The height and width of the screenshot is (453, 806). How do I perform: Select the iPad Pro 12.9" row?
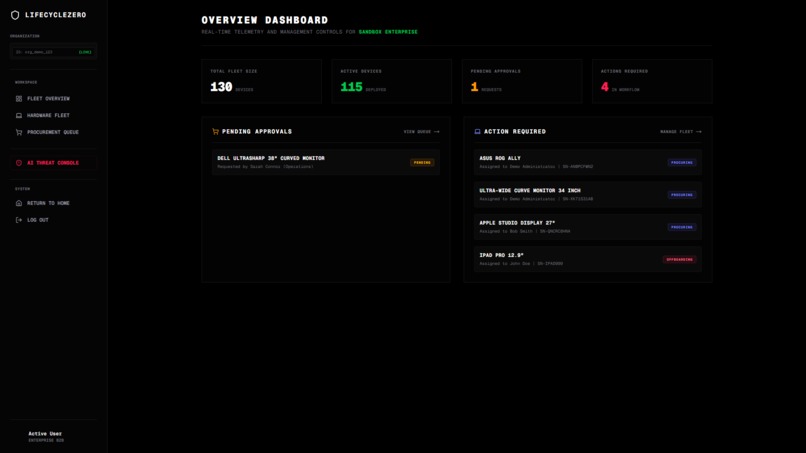(588, 260)
